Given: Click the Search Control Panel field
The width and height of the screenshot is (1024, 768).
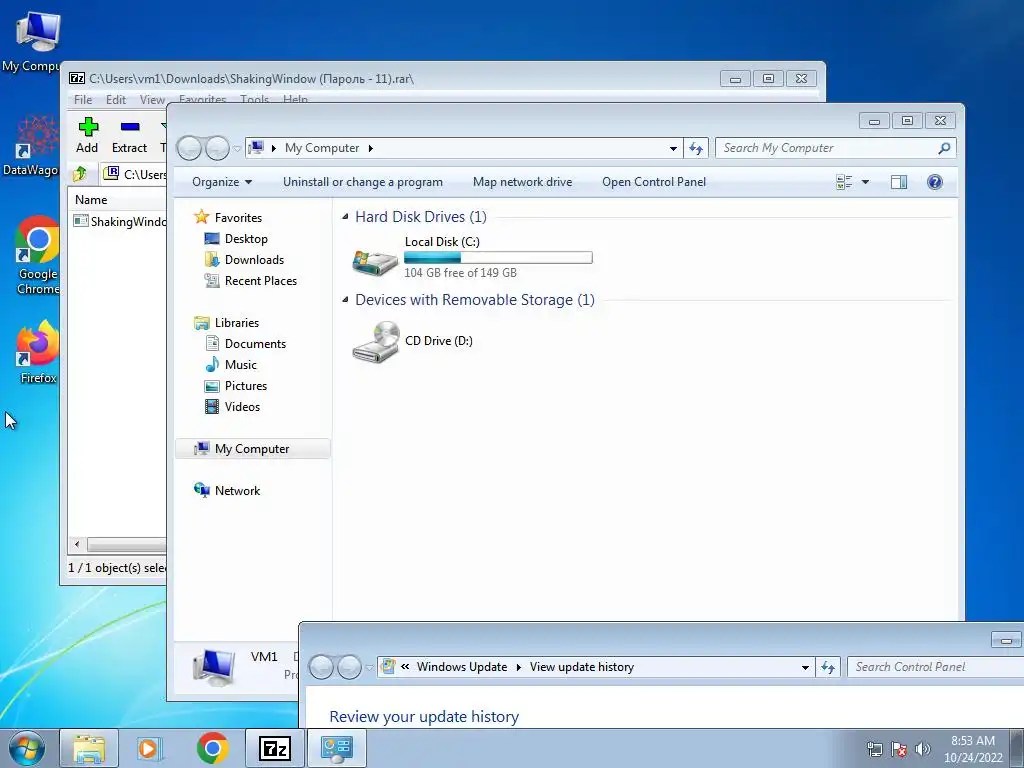Looking at the screenshot, I should point(935,667).
